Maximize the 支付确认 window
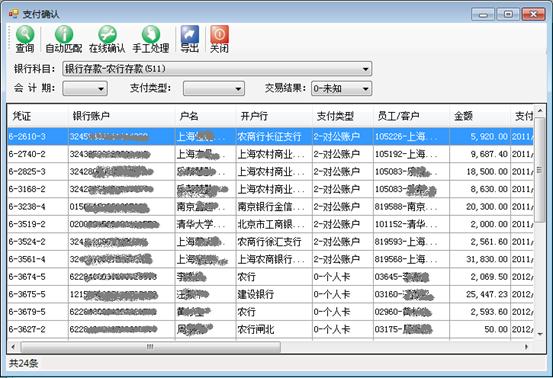Screen dimensions: 553x378 click(508, 14)
